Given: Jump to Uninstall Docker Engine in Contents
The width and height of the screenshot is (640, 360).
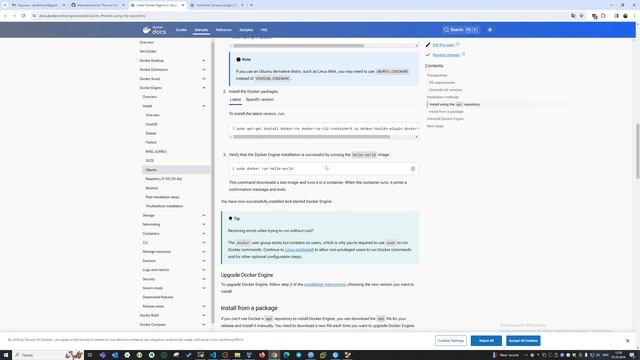Looking at the screenshot, I should [x=445, y=119].
